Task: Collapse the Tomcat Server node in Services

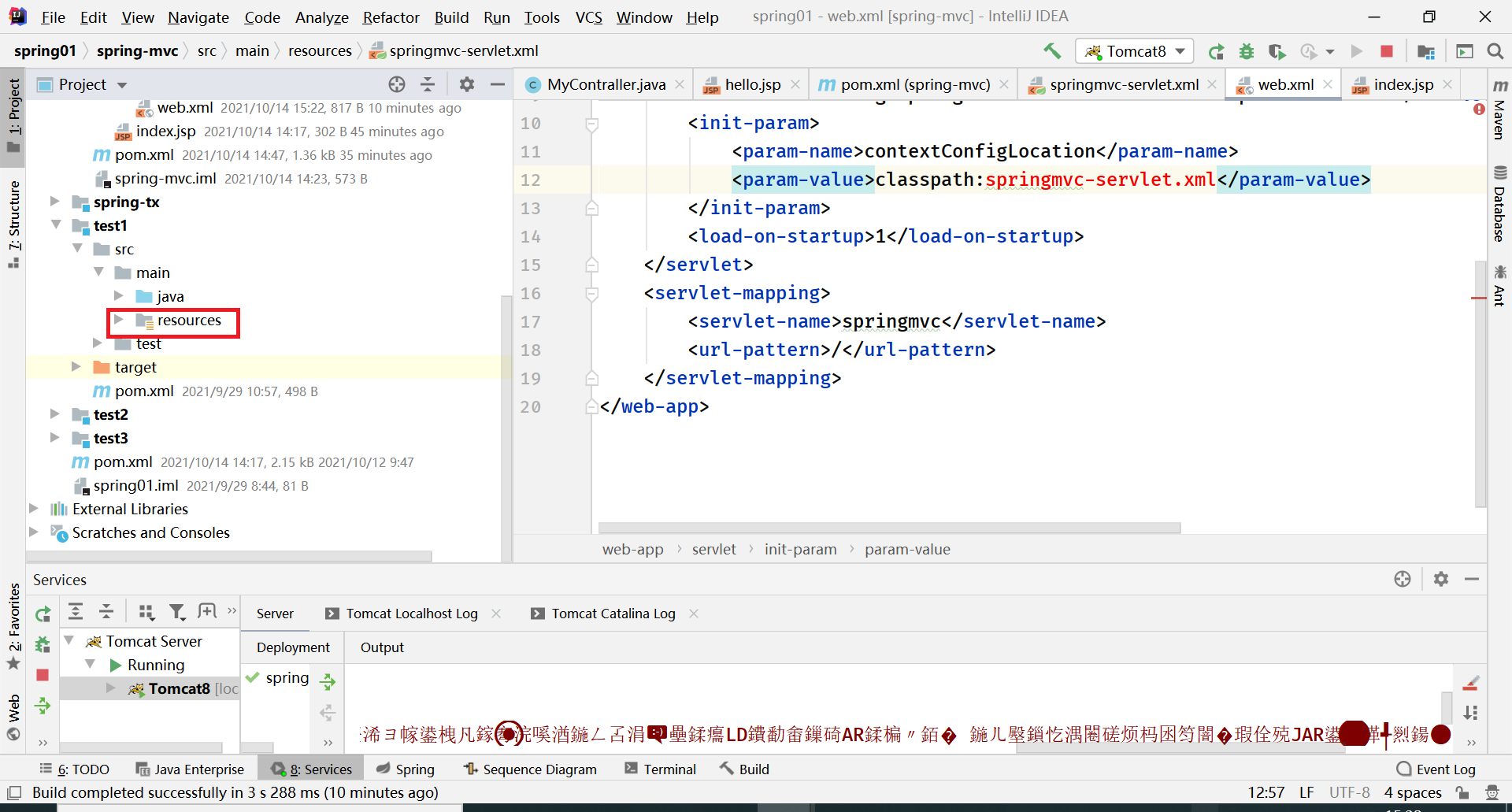Action: click(69, 641)
